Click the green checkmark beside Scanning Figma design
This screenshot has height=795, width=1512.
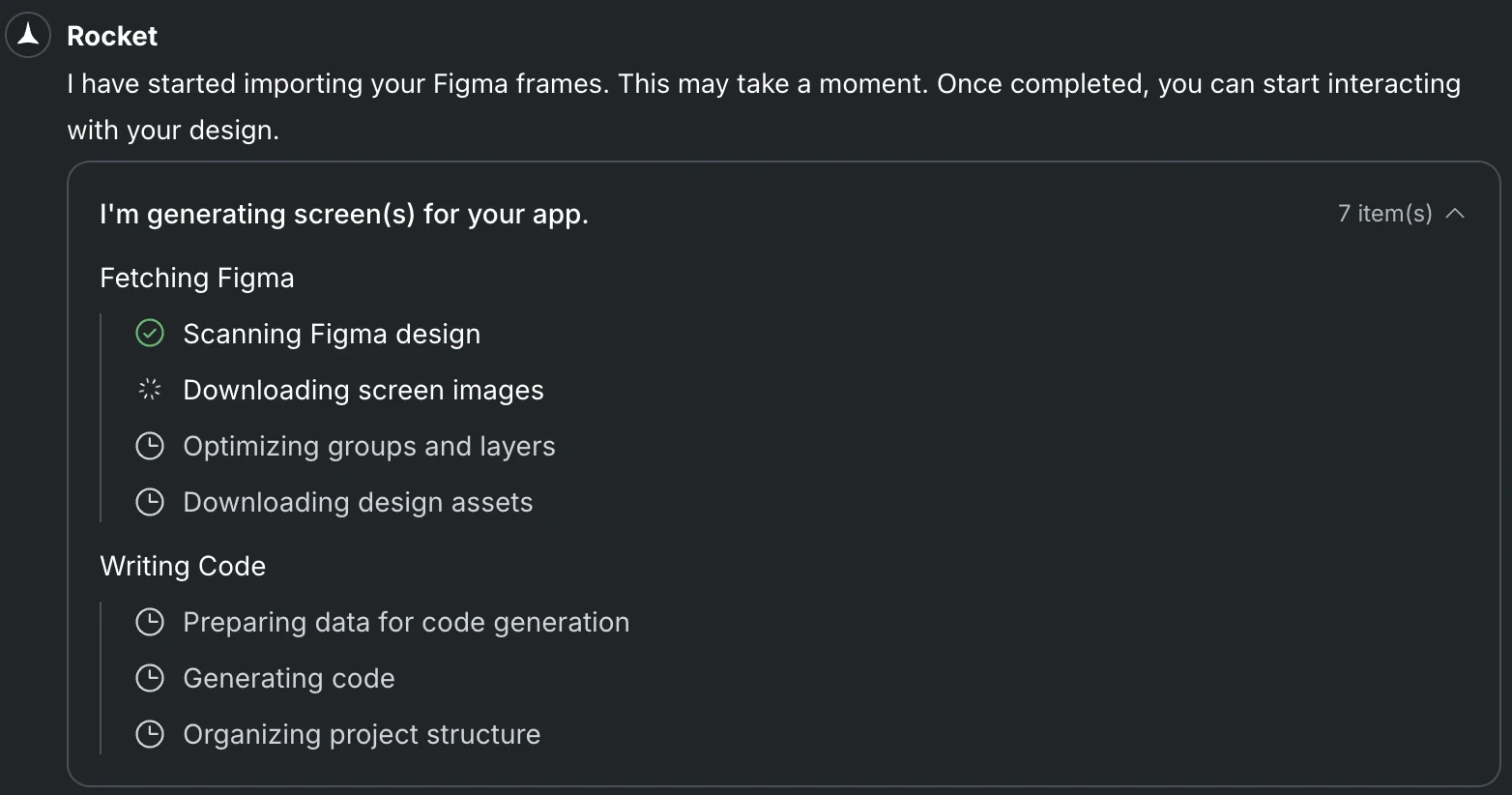(150, 334)
